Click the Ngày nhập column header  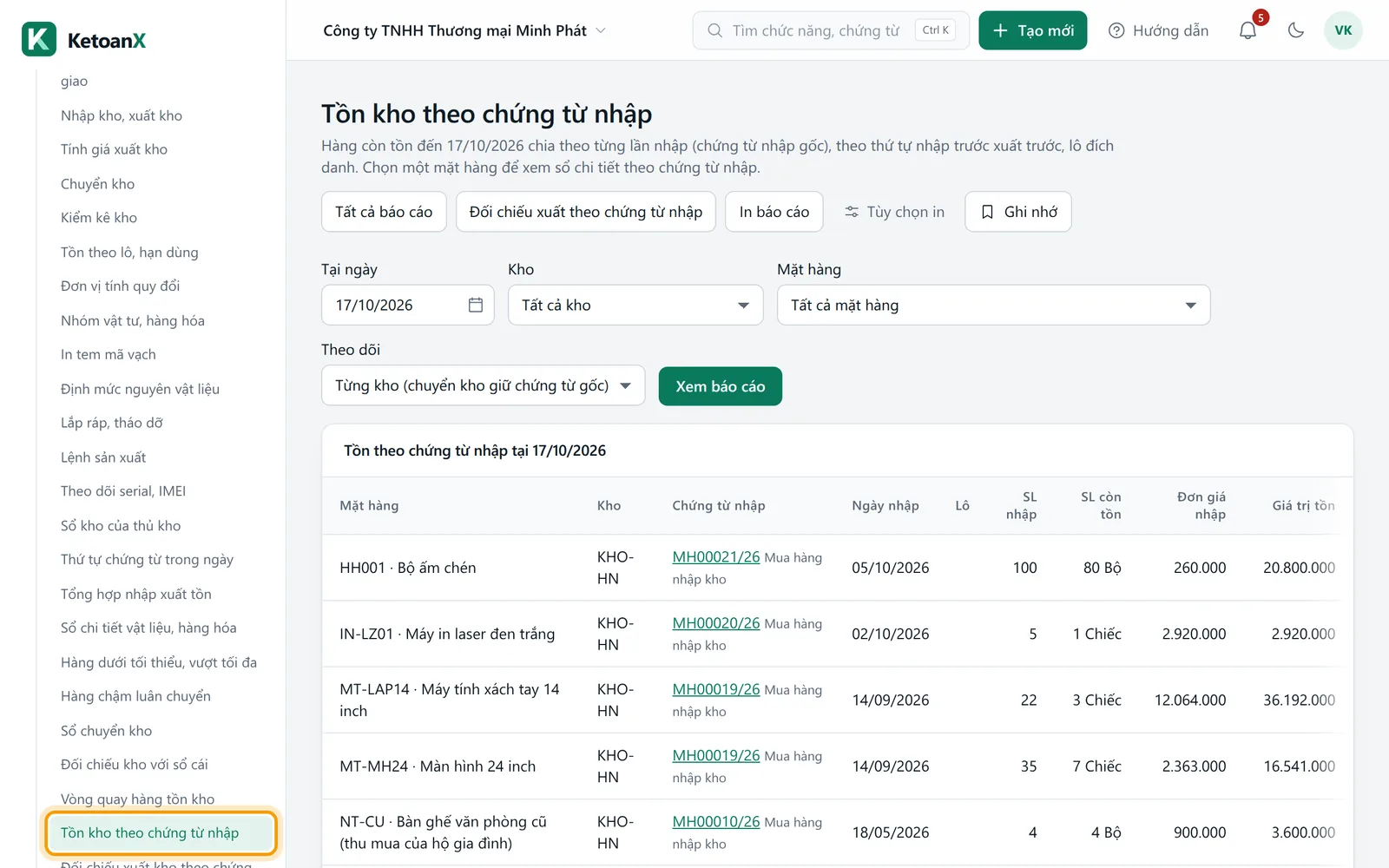[885, 505]
